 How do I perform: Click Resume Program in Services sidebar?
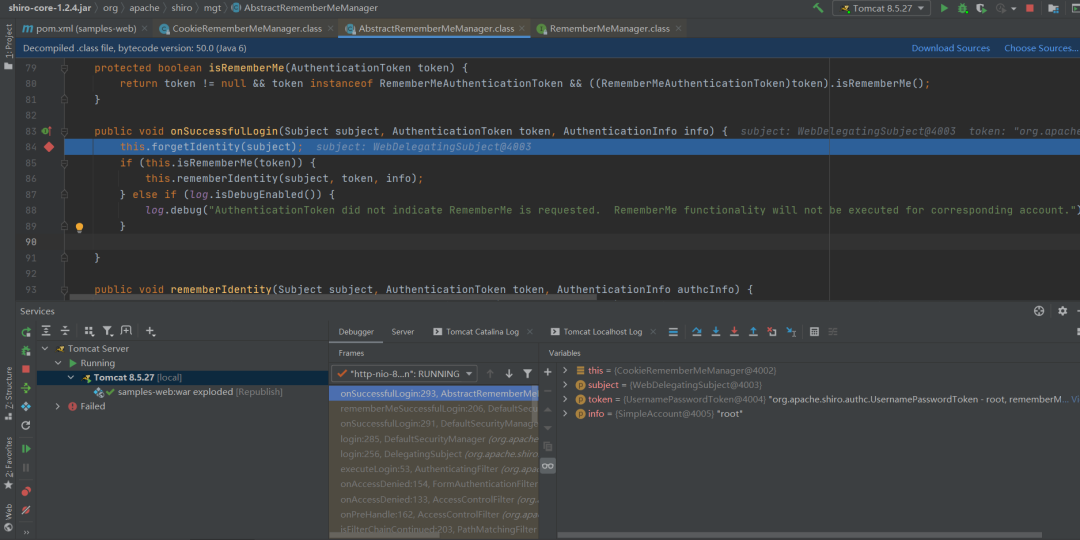point(26,448)
